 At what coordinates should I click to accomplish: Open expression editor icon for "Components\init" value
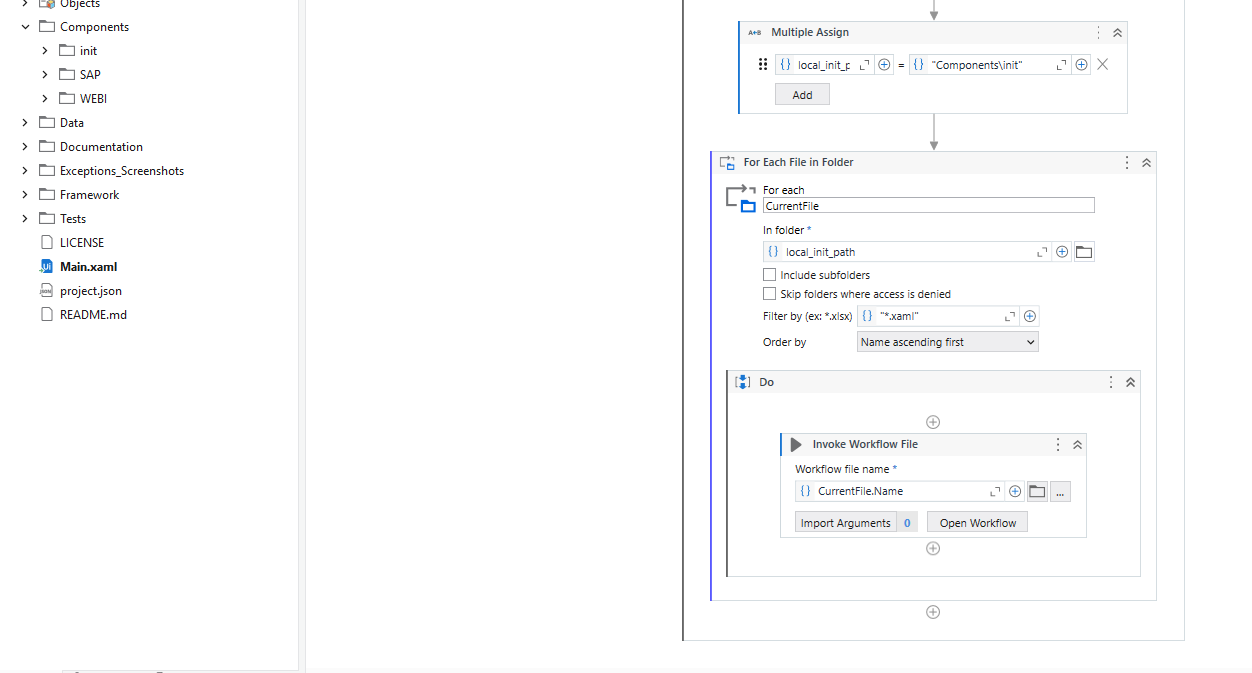point(1061,64)
